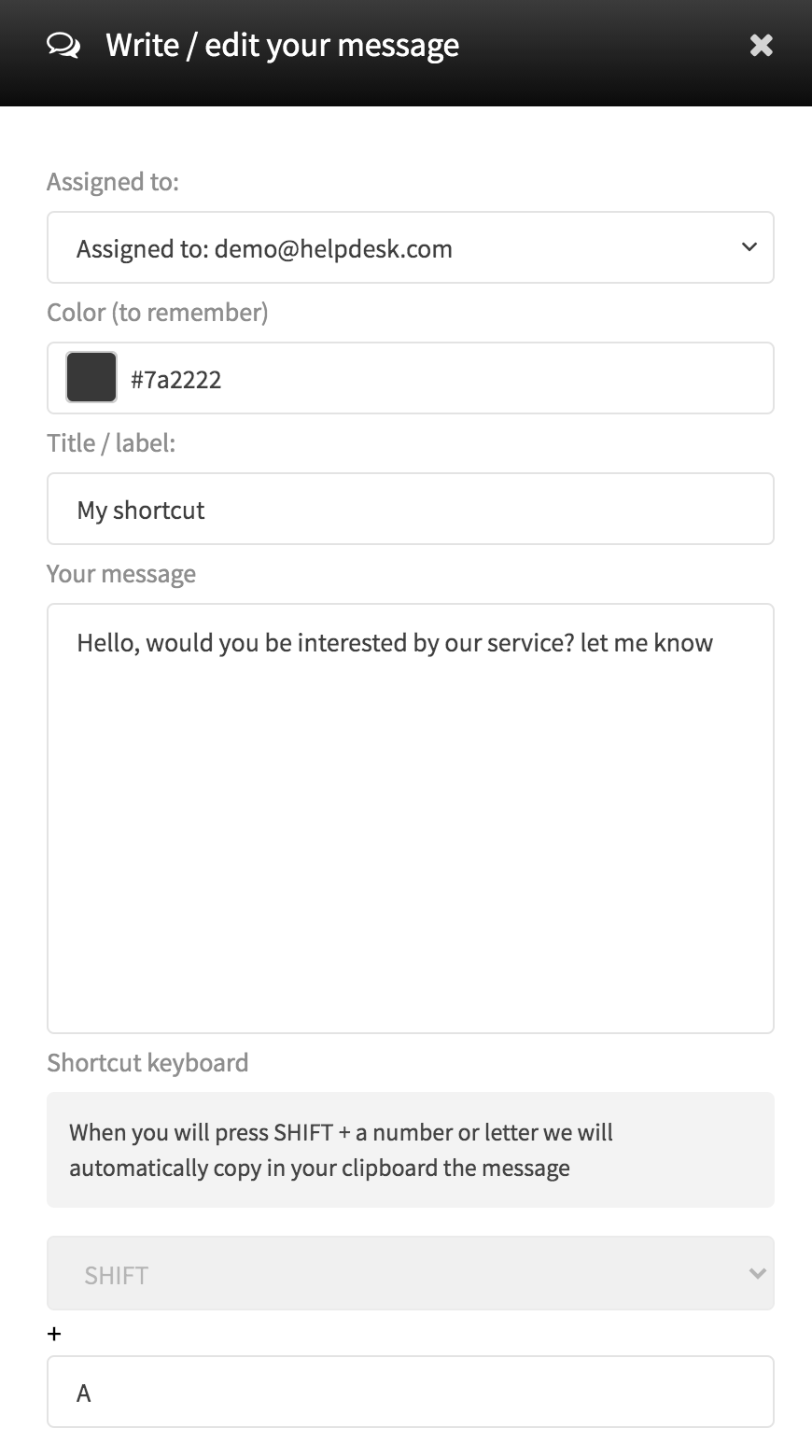This screenshot has width=812, height=1456.
Task: Click the Shortcut keyboard label
Action: (147, 1062)
